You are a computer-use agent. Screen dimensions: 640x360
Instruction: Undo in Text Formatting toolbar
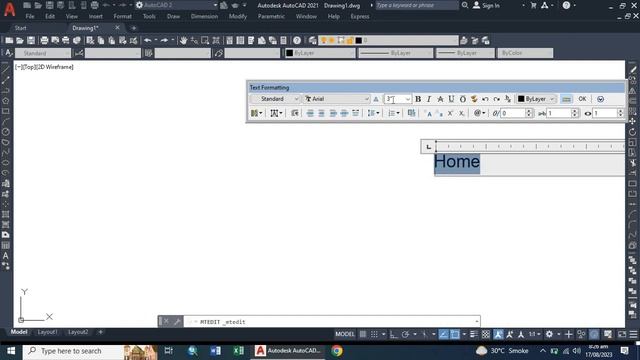tap(485, 99)
